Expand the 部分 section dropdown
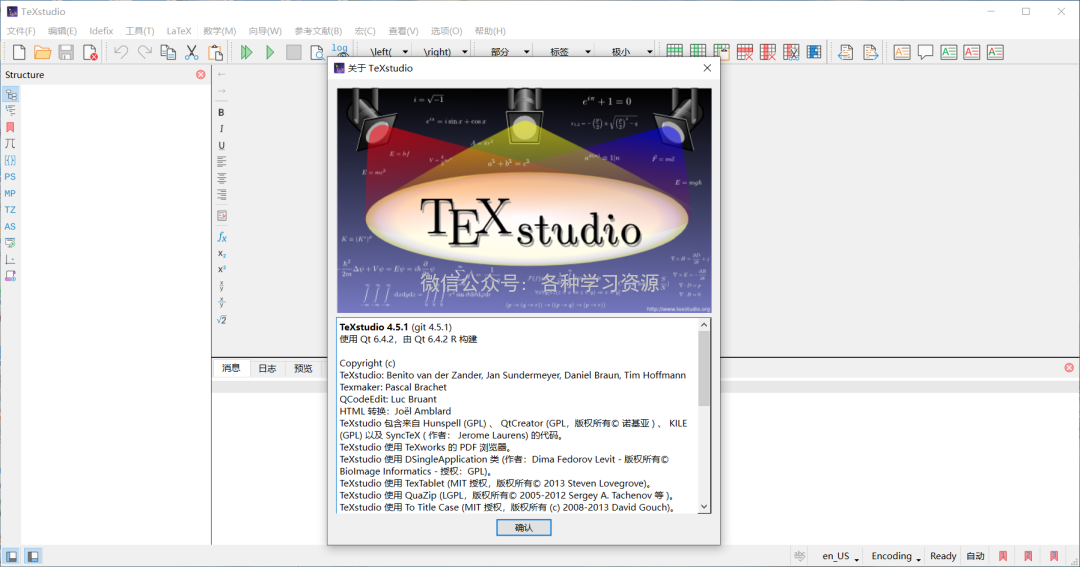Image resolution: width=1080 pixels, height=567 pixels. (526, 52)
